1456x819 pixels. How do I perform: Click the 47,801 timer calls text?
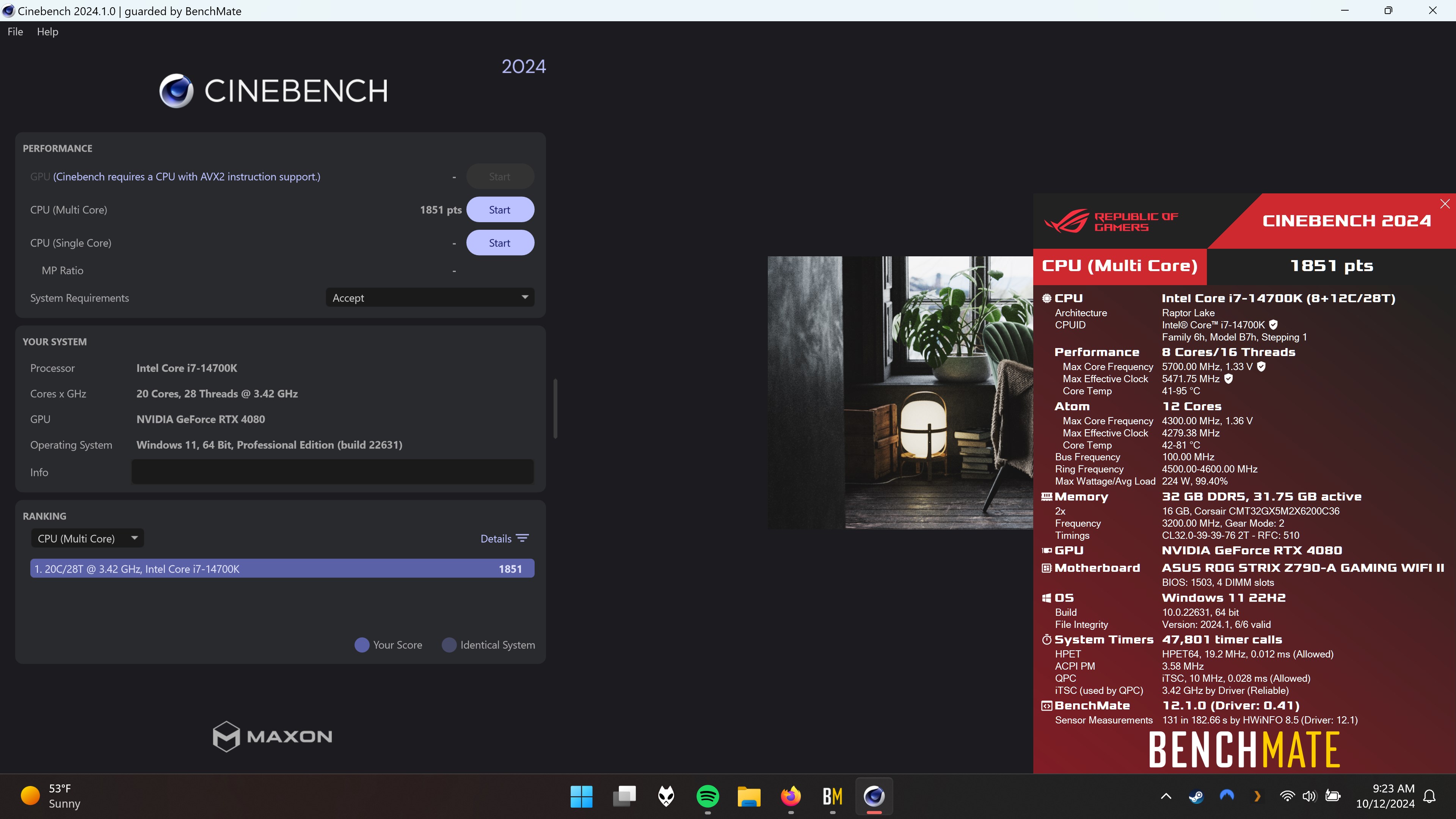[x=1222, y=640]
